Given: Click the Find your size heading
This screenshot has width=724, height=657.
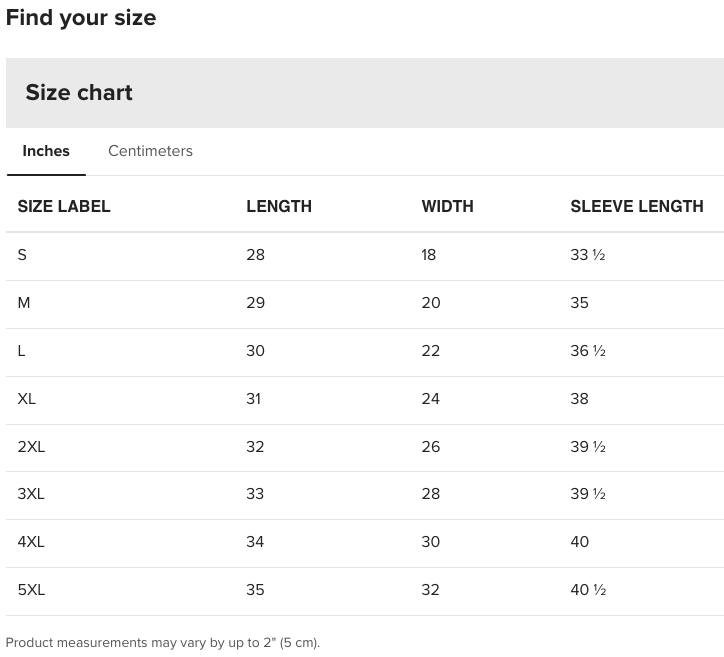Looking at the screenshot, I should [81, 18].
